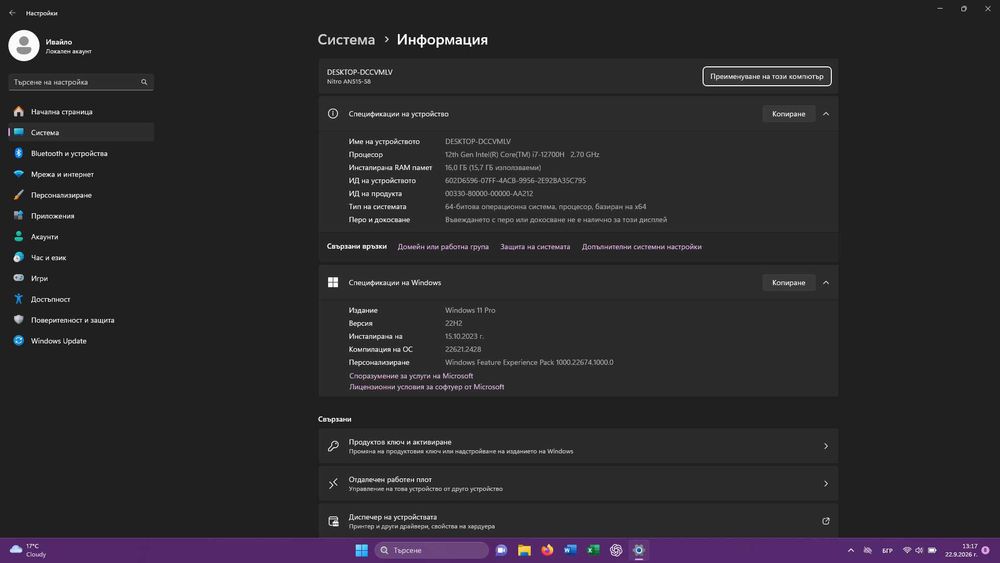This screenshot has width=1000, height=563.
Task: Open Word from taskbar
Action: (570, 550)
